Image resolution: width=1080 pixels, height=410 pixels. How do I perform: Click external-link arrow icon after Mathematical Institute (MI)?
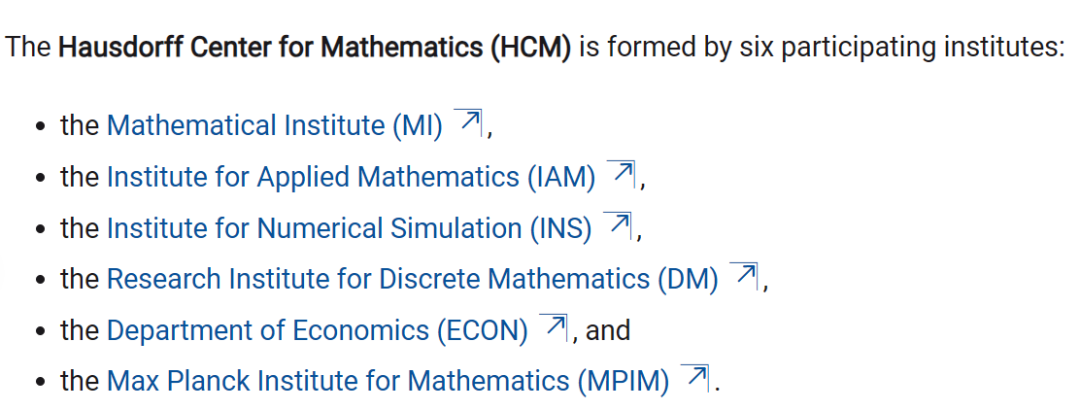click(x=468, y=122)
